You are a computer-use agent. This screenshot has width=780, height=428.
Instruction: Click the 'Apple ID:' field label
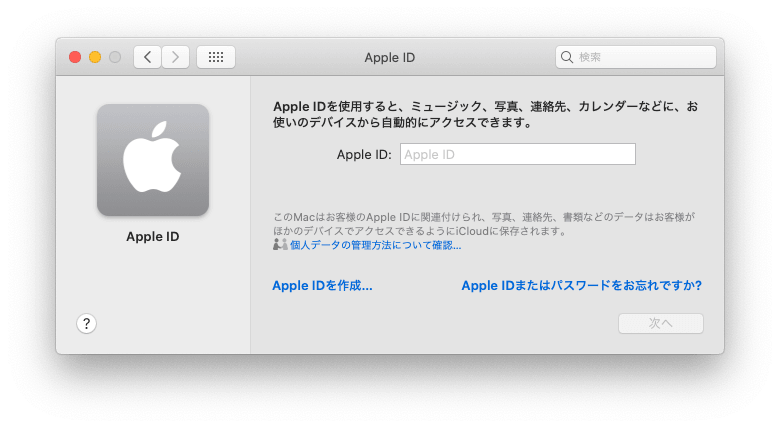[364, 155]
